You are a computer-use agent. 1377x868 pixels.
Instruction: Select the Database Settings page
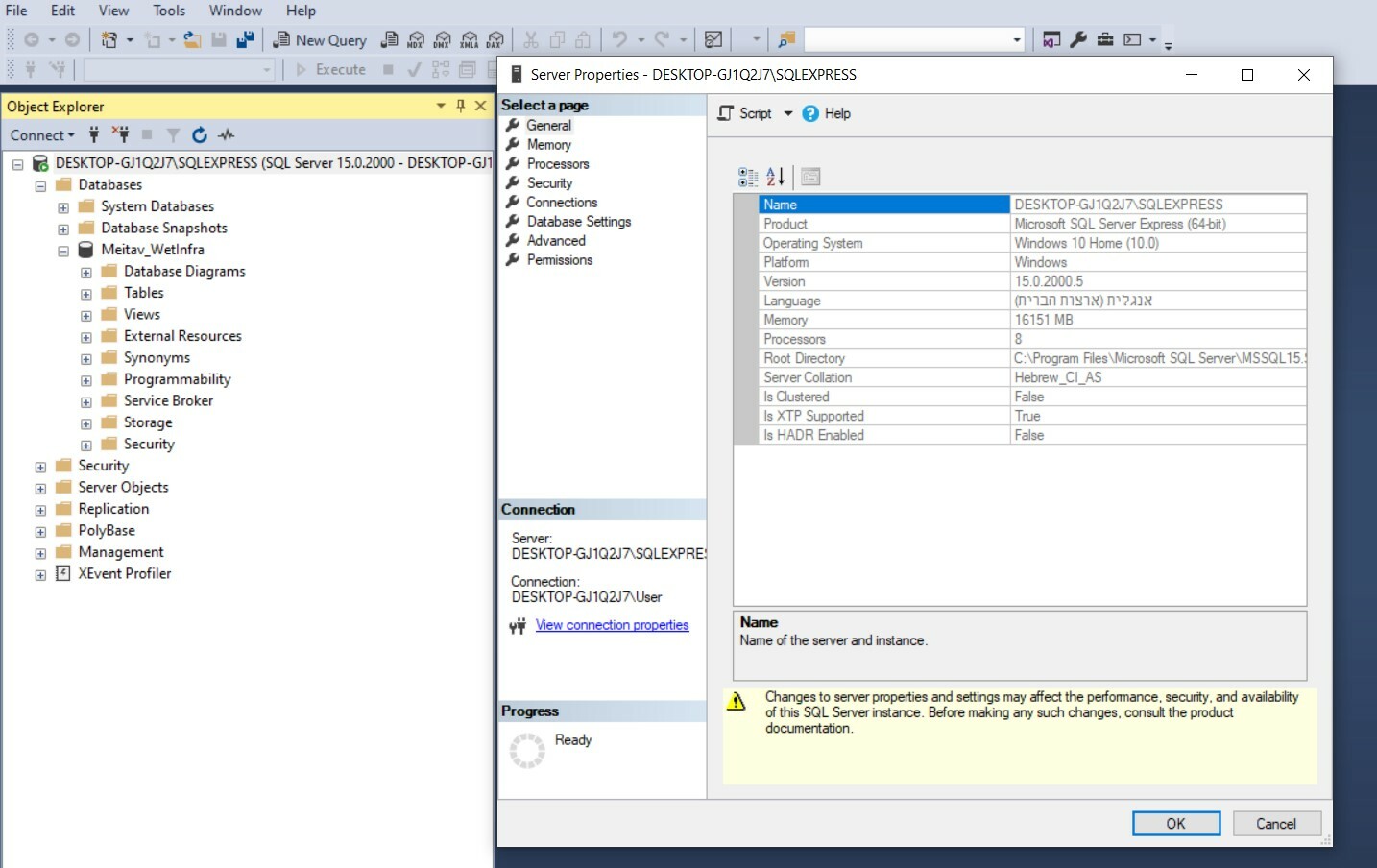tap(578, 222)
